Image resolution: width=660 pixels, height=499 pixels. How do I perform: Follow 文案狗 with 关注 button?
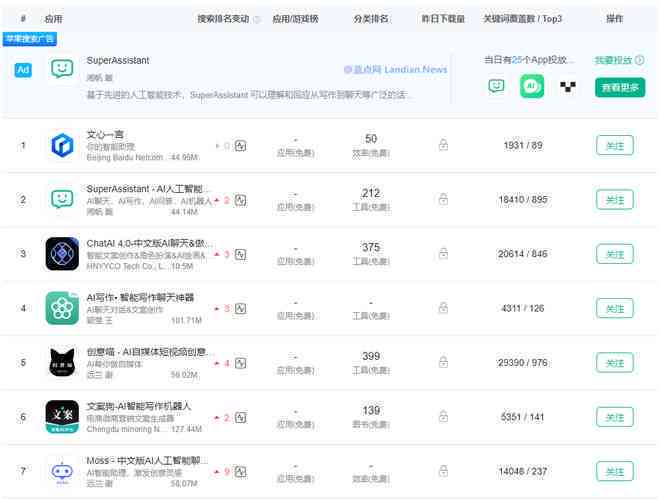(x=615, y=417)
